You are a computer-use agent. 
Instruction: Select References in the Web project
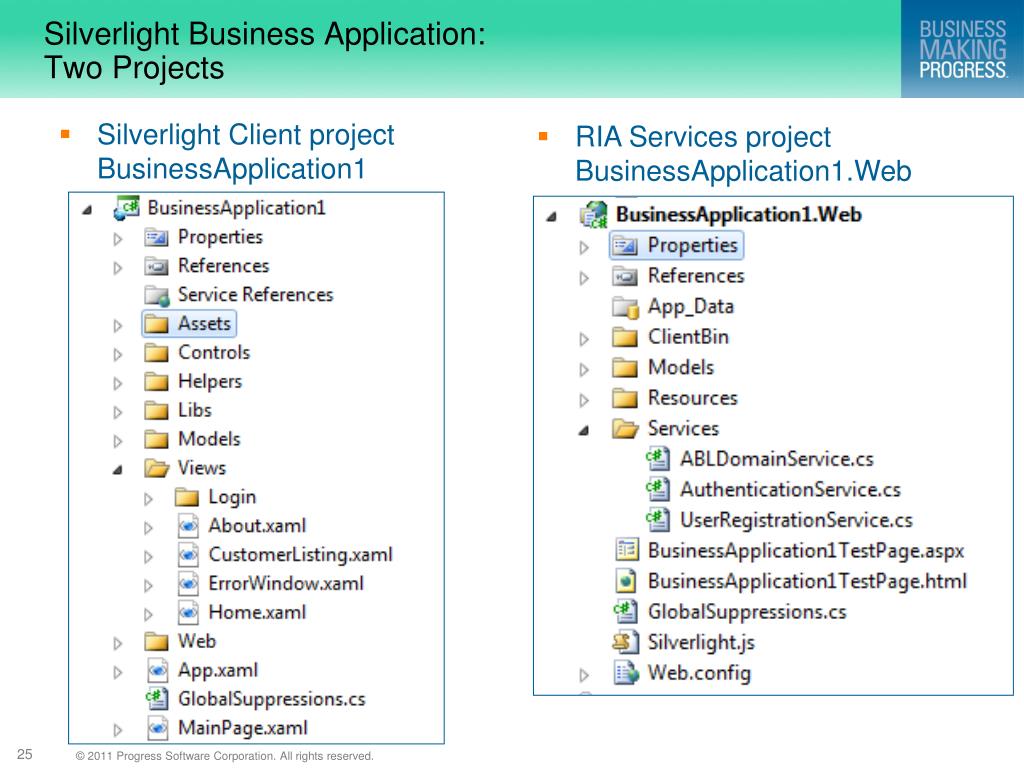click(696, 276)
